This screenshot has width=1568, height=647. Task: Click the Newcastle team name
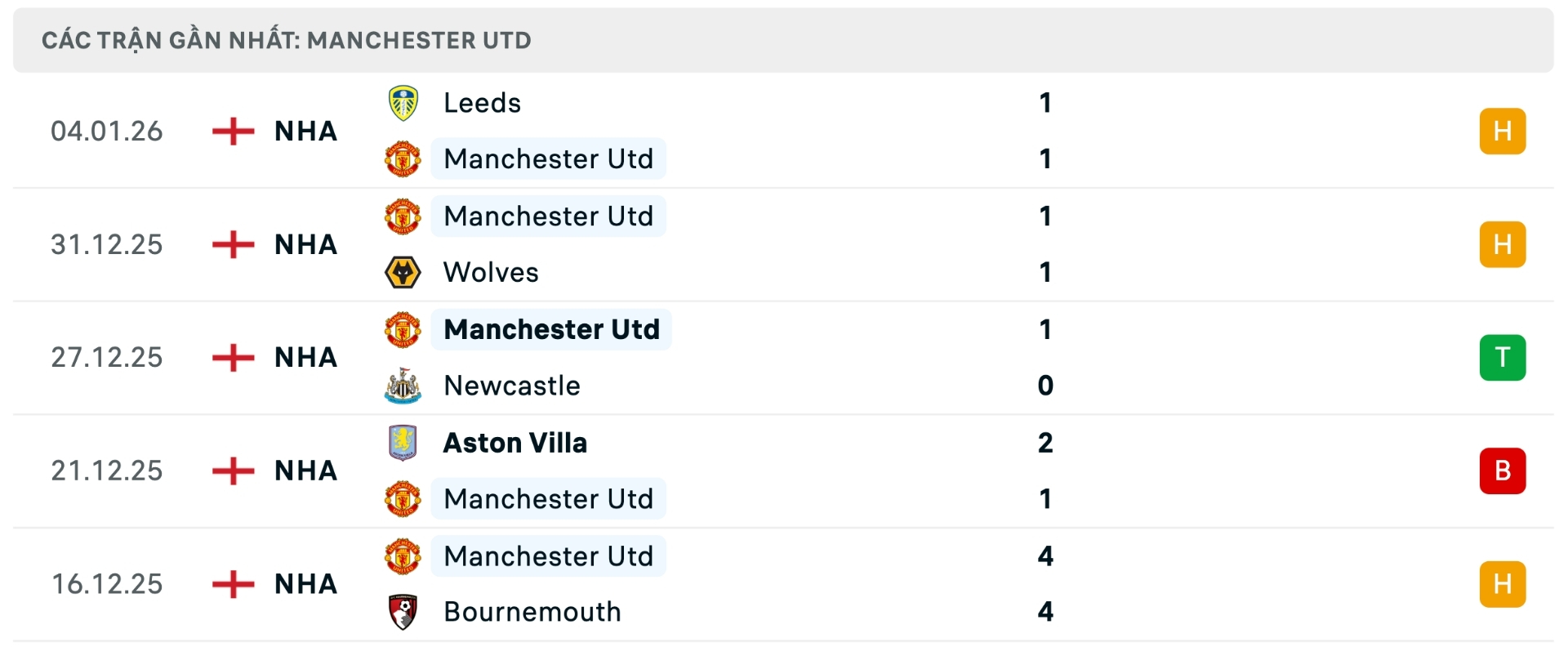pyautogui.click(x=511, y=386)
